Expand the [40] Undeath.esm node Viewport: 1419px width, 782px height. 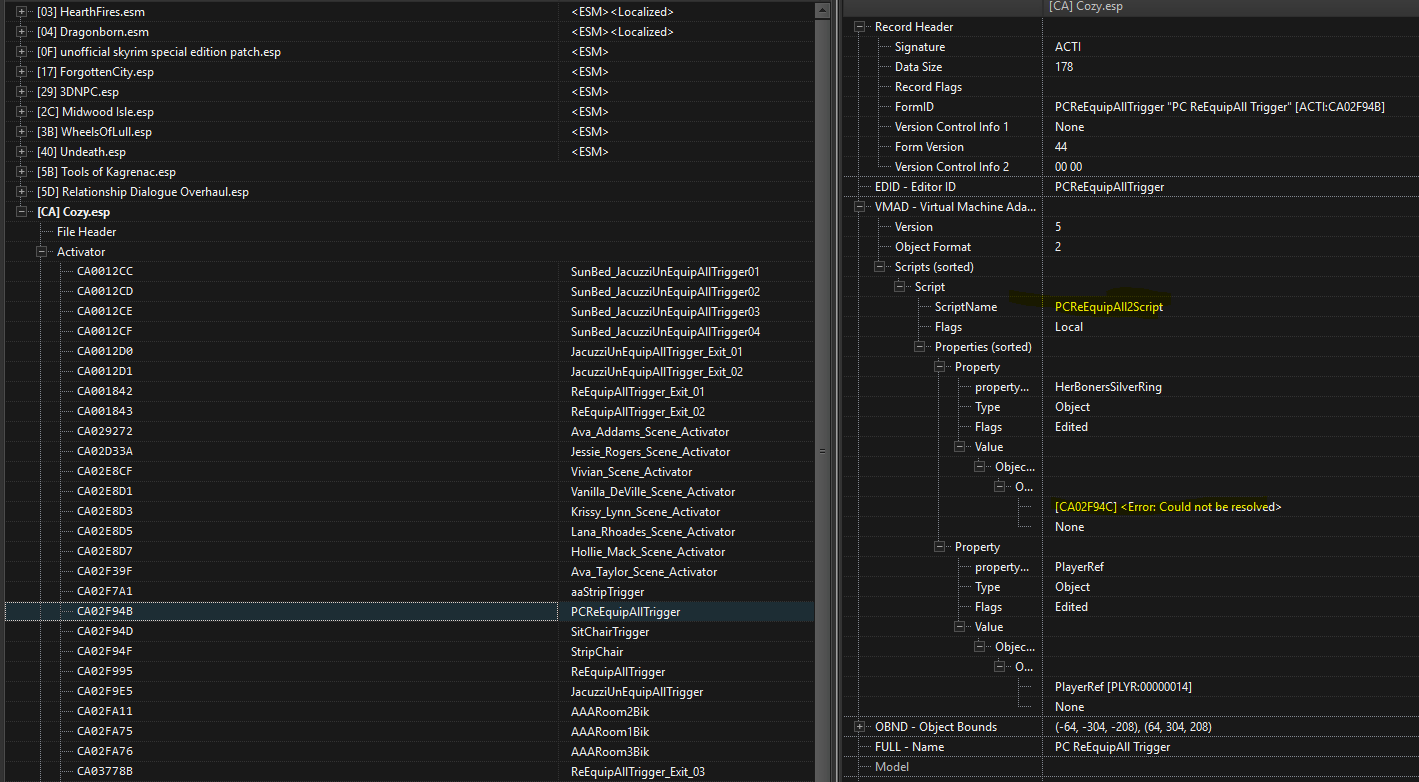(x=22, y=152)
